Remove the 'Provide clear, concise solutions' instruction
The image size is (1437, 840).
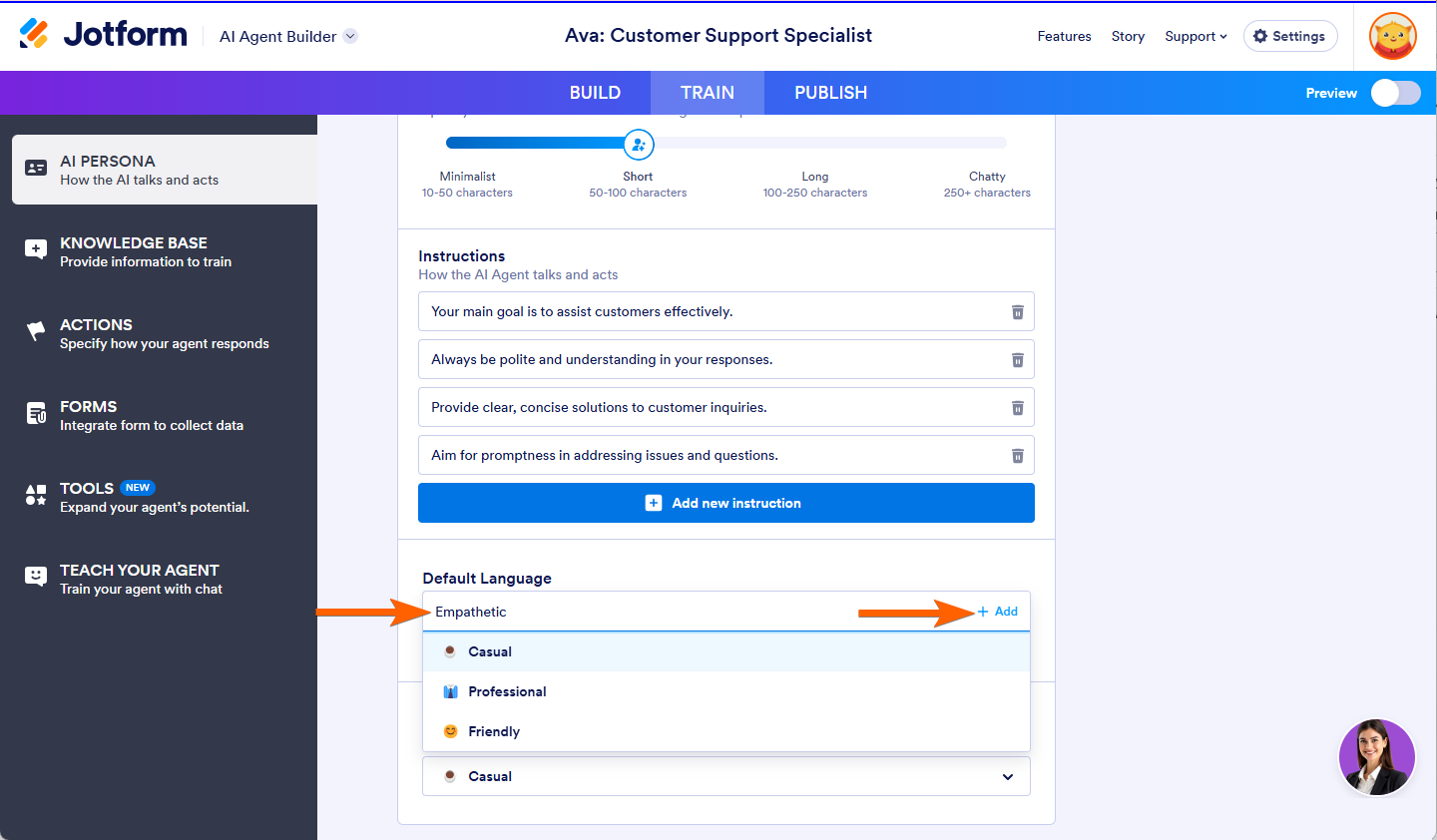click(x=1017, y=408)
